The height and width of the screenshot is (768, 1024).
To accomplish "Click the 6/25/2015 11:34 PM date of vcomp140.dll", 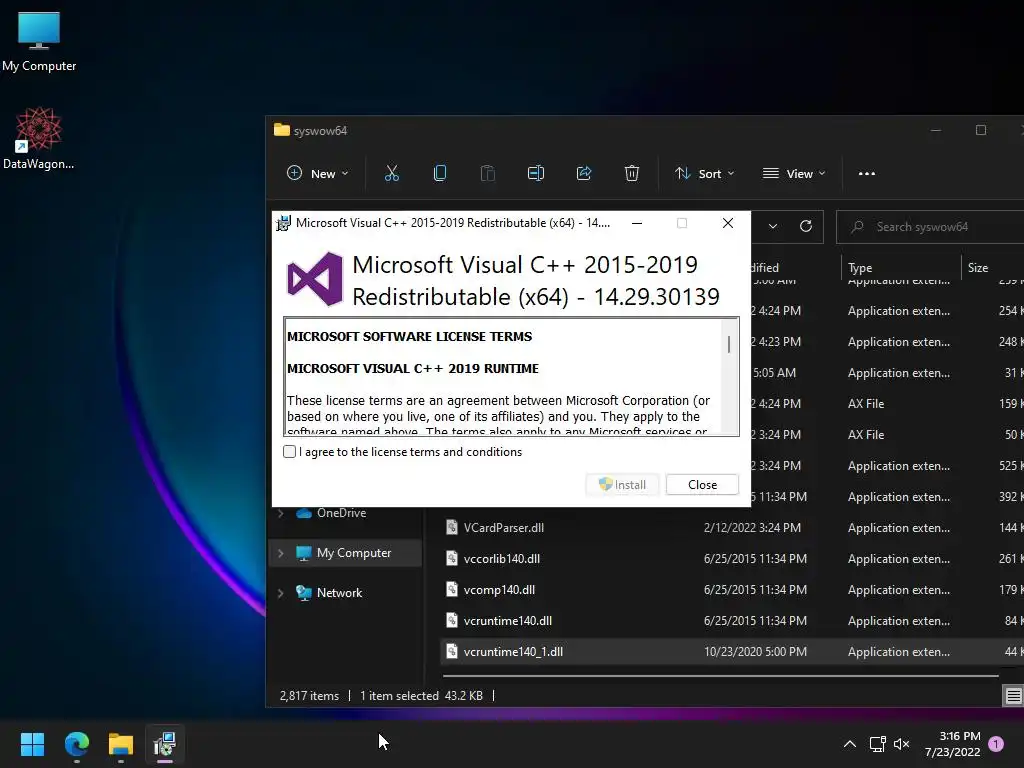I will pos(755,590).
